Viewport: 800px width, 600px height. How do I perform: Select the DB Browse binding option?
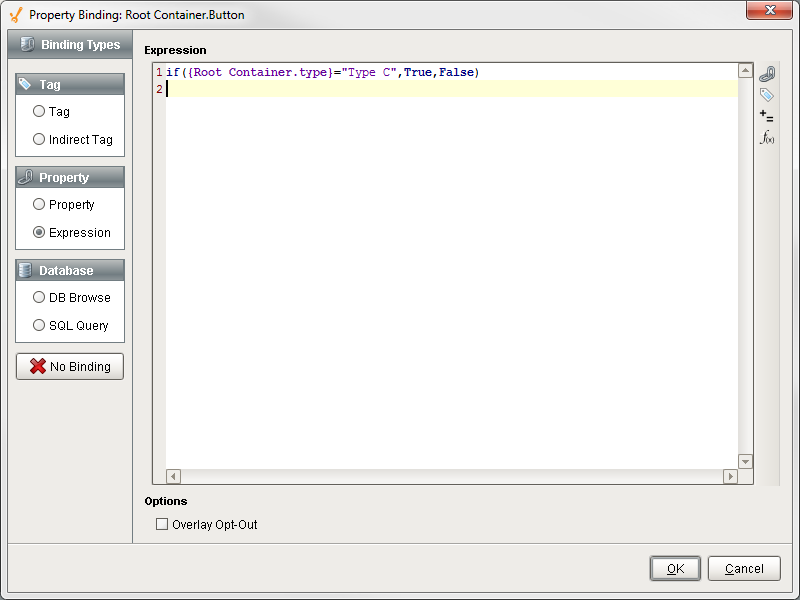38,297
